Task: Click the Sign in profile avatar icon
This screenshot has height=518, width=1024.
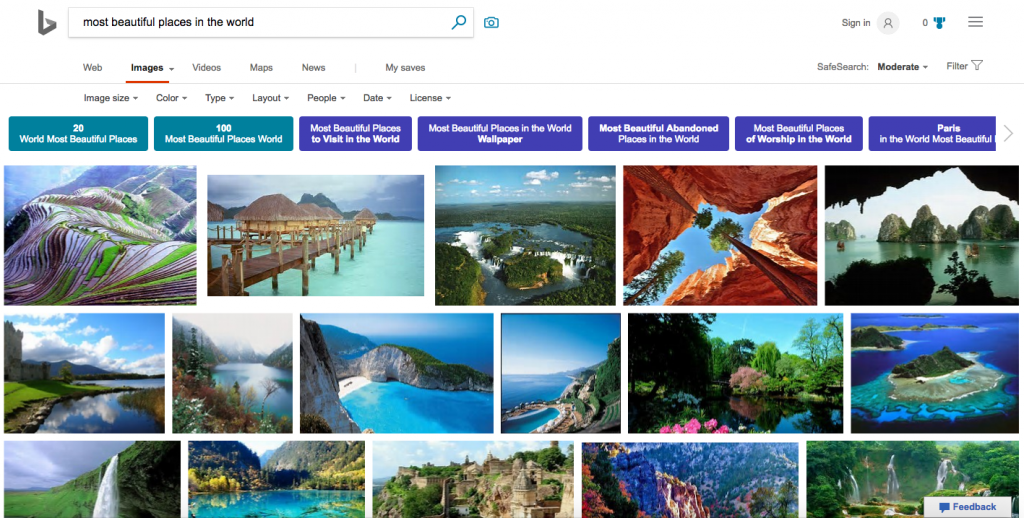Action: coord(887,23)
